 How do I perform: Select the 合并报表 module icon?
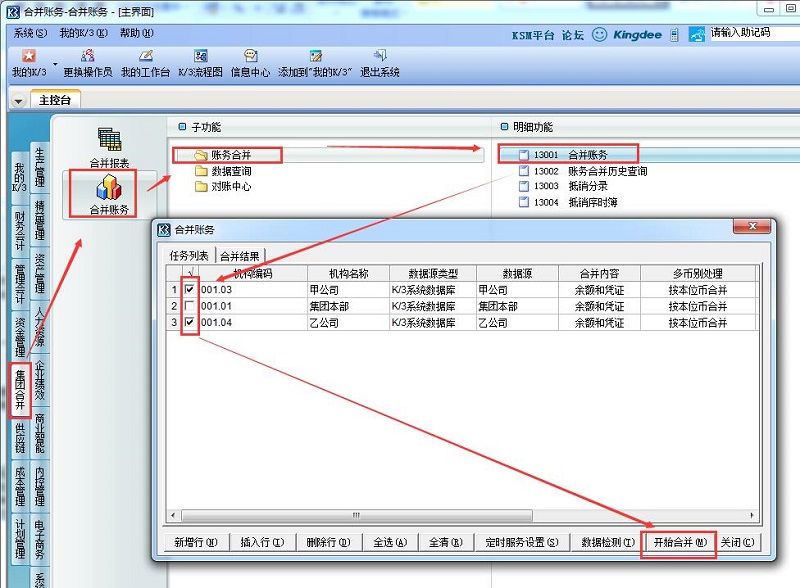pyautogui.click(x=109, y=146)
